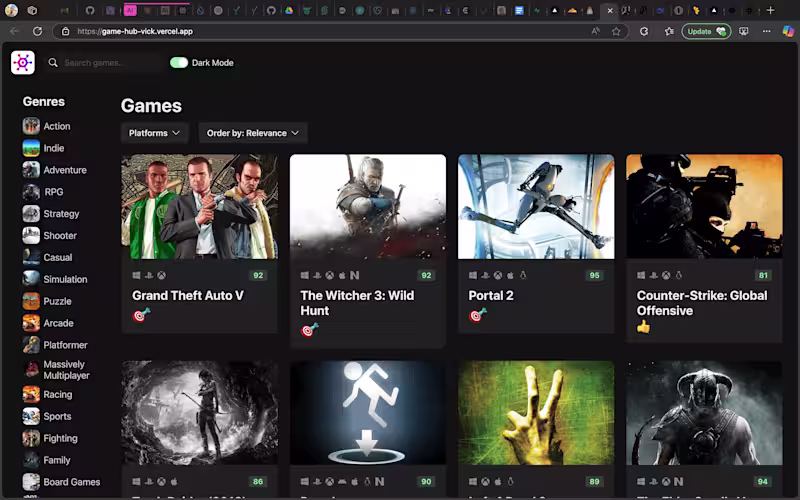800x500 pixels.
Task: Click the Simulation genre thumbnail icon
Action: click(31, 279)
